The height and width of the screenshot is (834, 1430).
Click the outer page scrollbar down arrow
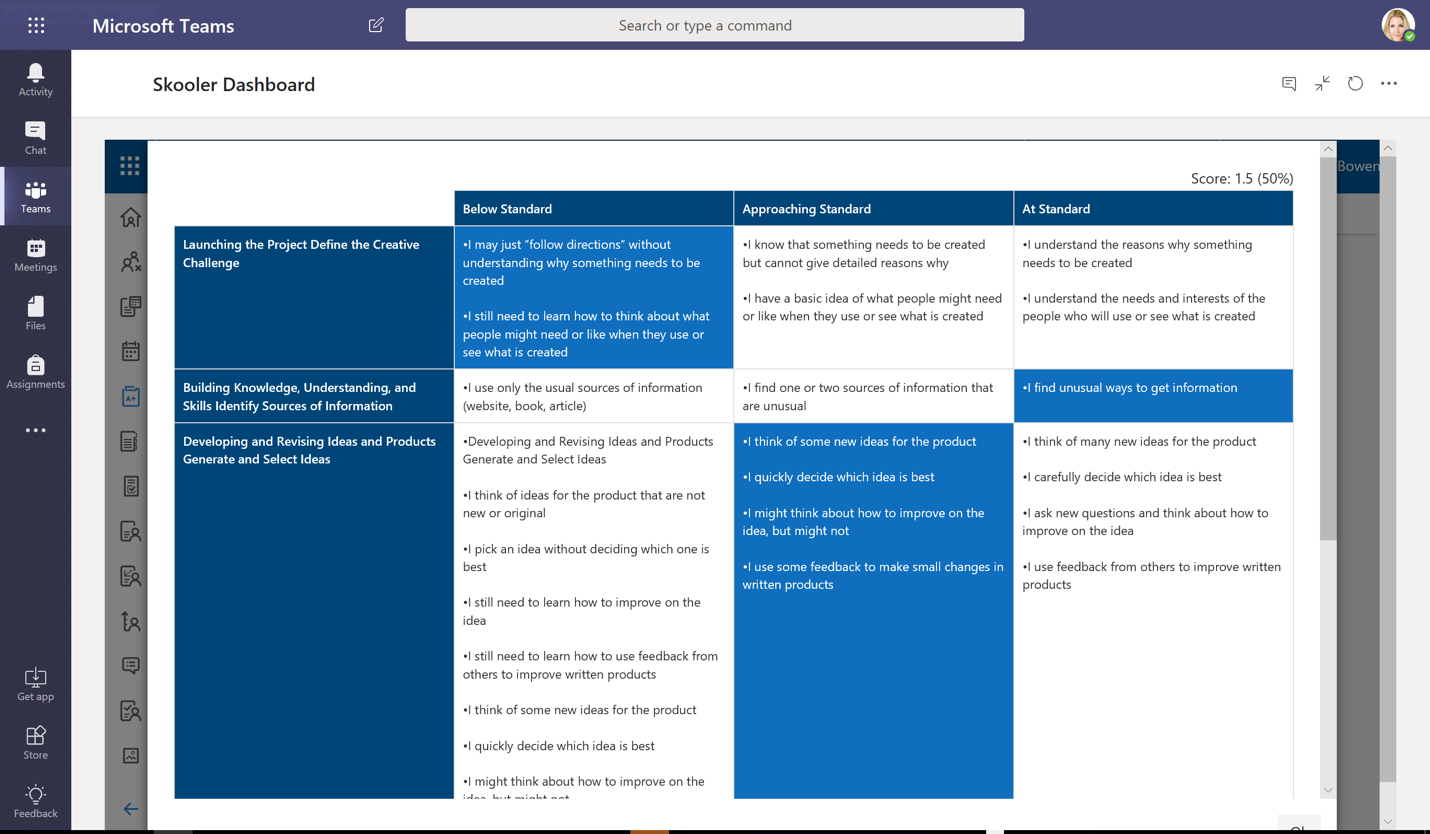click(1388, 822)
